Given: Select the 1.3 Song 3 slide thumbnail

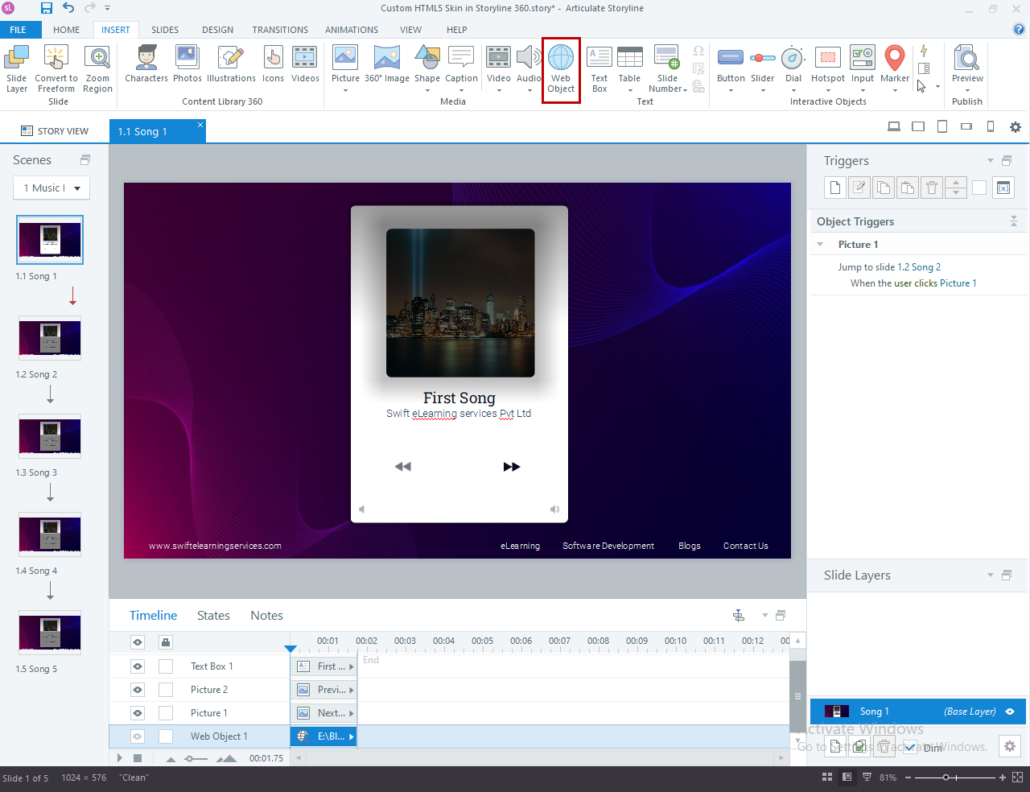Looking at the screenshot, I should (x=50, y=437).
